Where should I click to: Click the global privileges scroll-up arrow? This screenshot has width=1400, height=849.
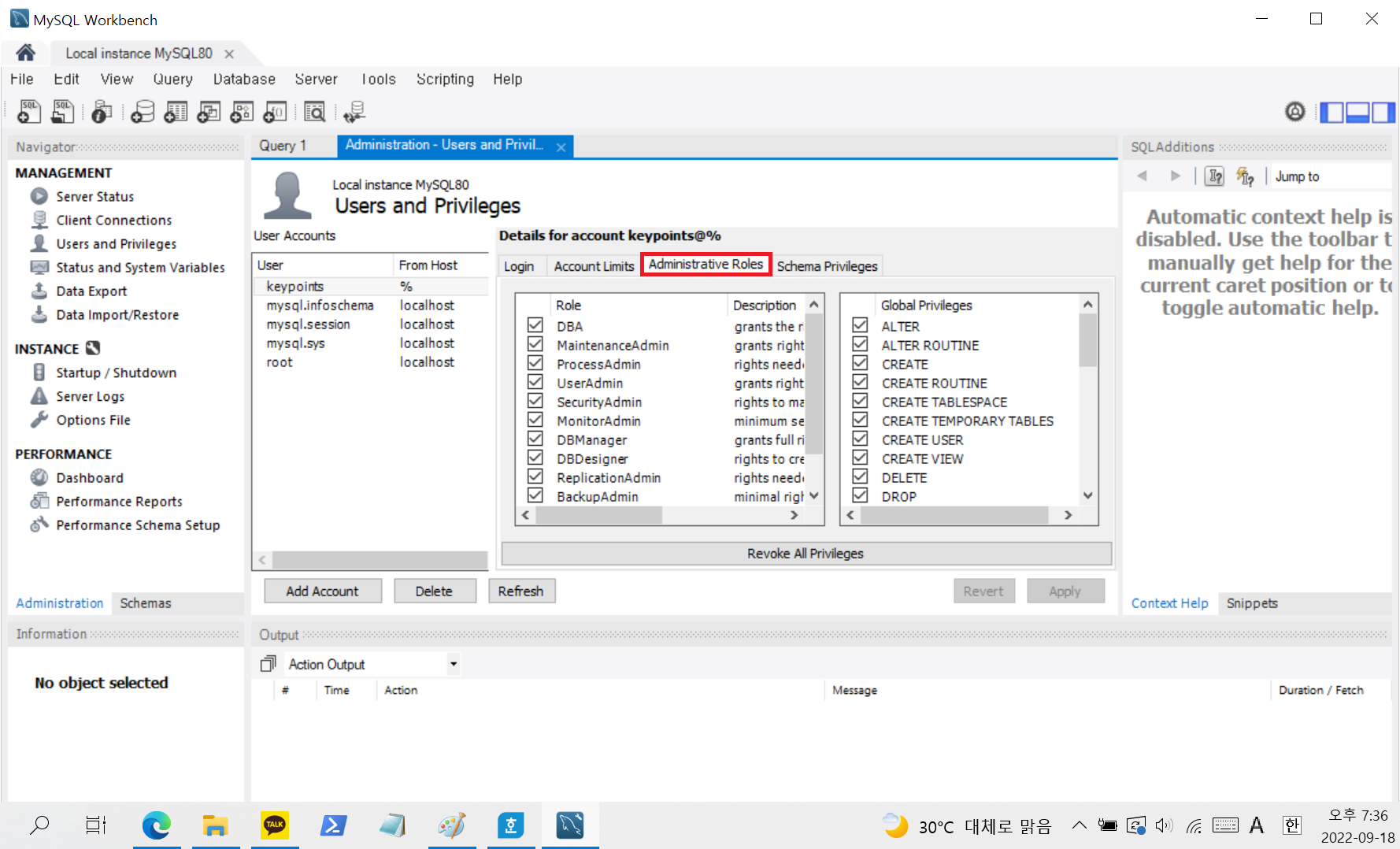point(1088,304)
